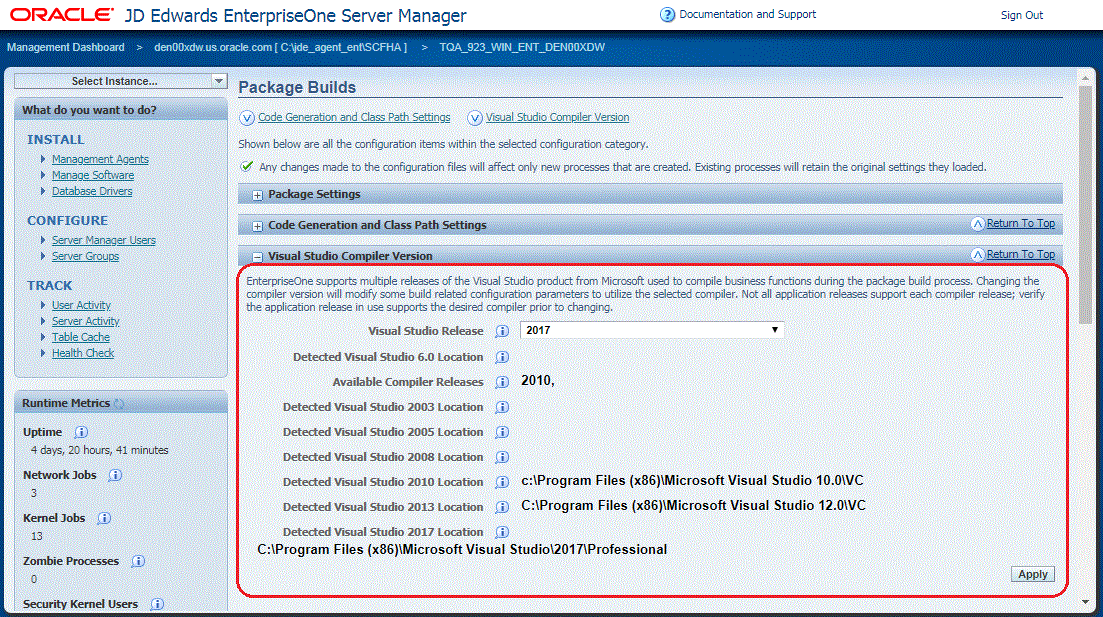
Task: Open den00xdw.us.oracle.com breadcrumb
Action: click(281, 47)
